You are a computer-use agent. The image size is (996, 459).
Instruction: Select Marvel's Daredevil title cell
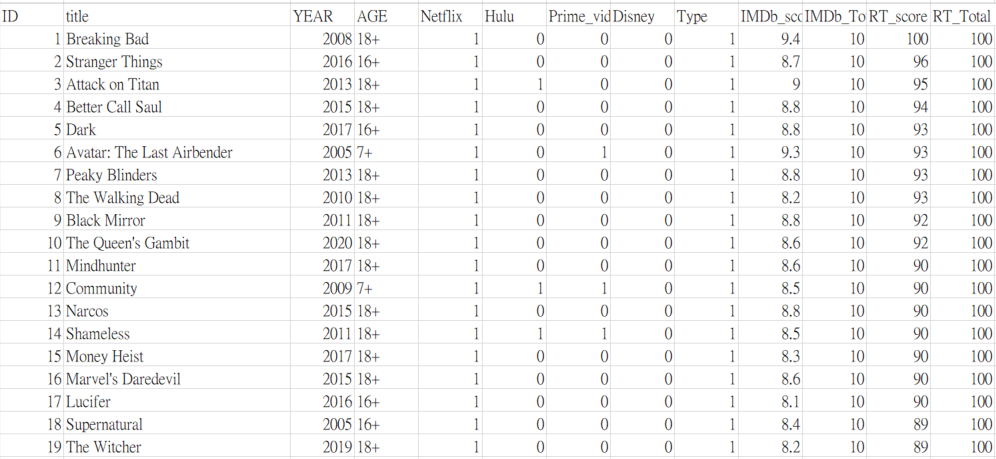(x=177, y=379)
